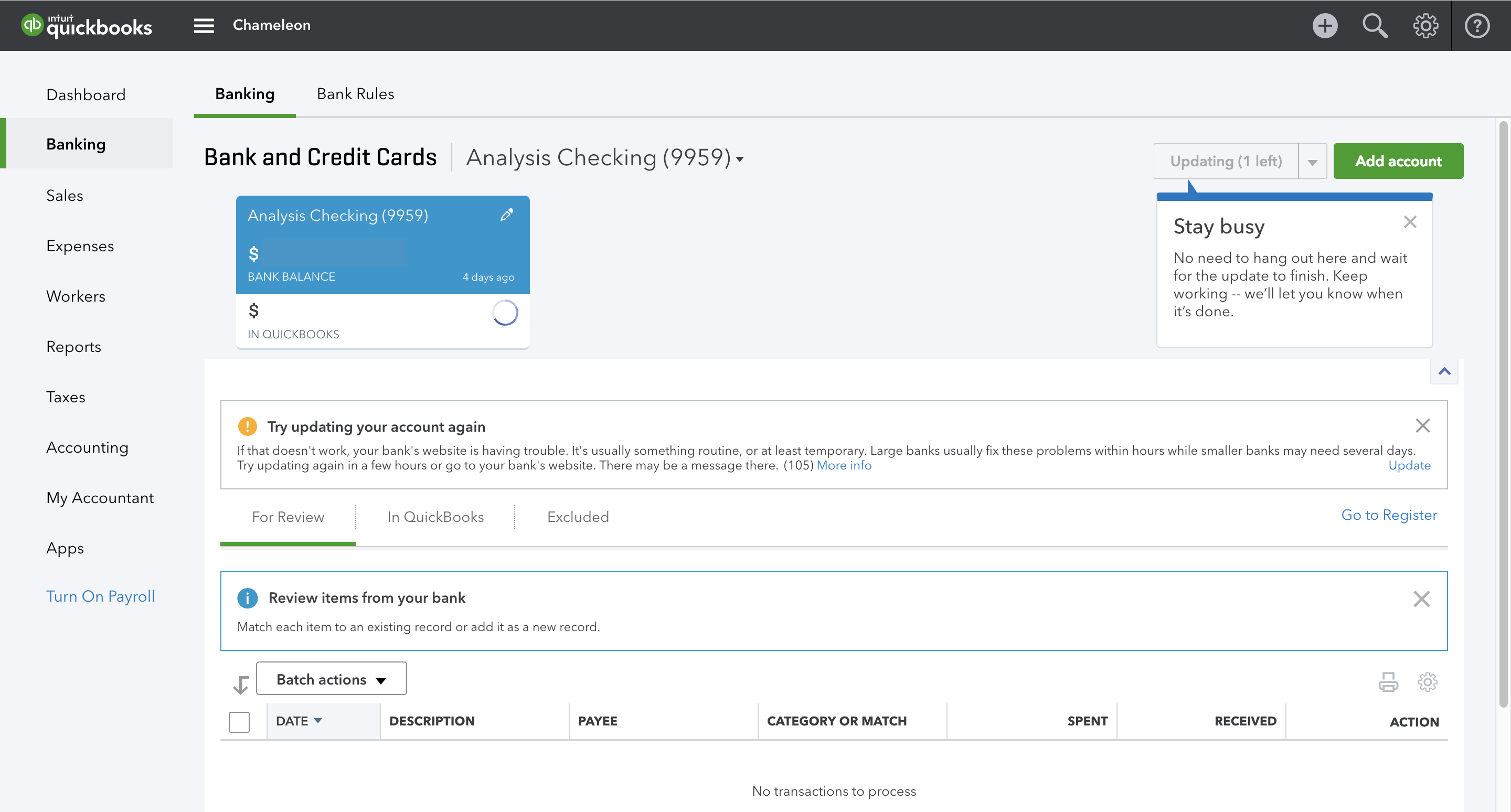1511x812 pixels.
Task: Open My Accountant in the sidebar
Action: (100, 498)
